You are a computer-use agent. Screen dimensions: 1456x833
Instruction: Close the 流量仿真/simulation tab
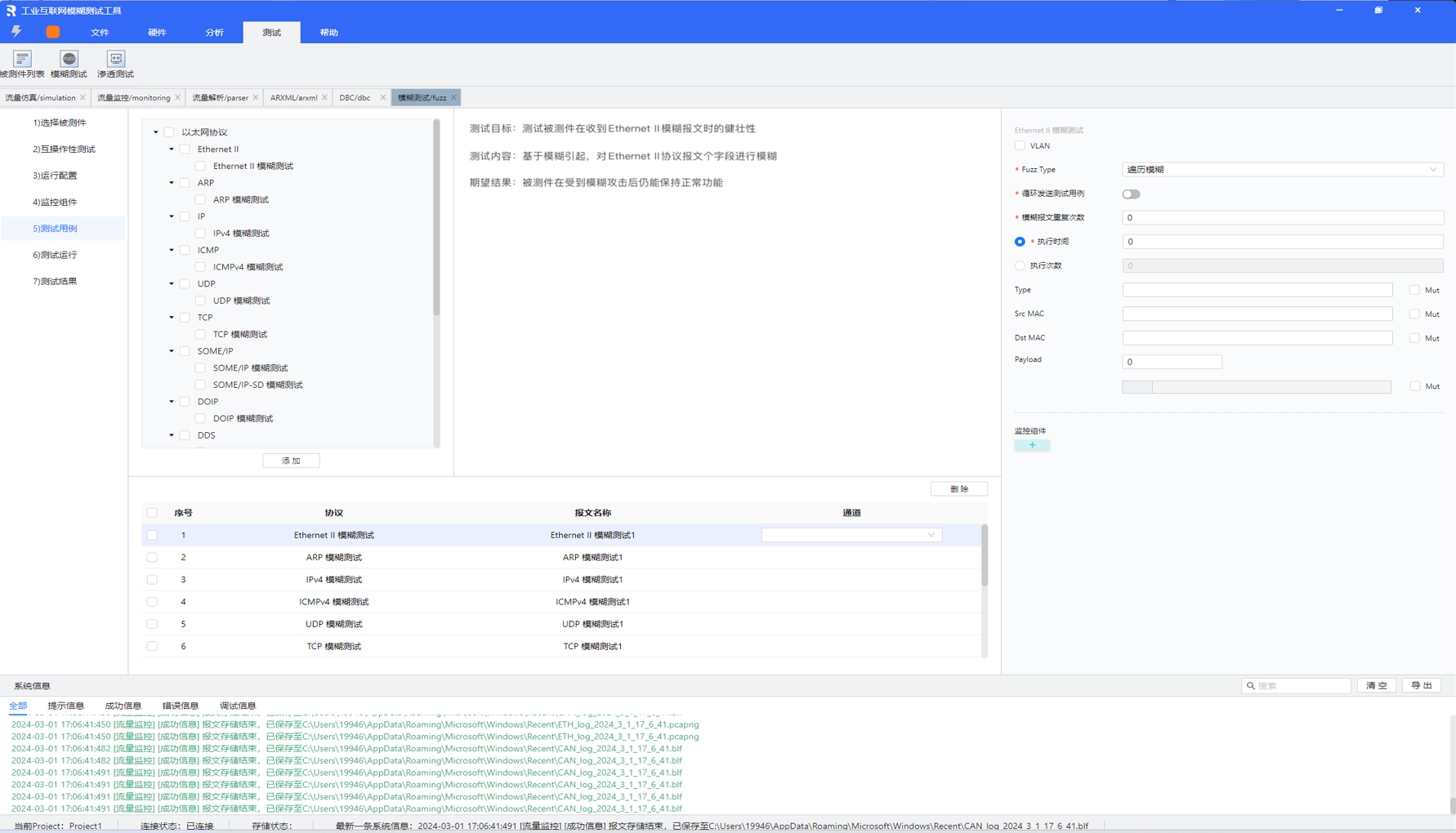(x=83, y=98)
